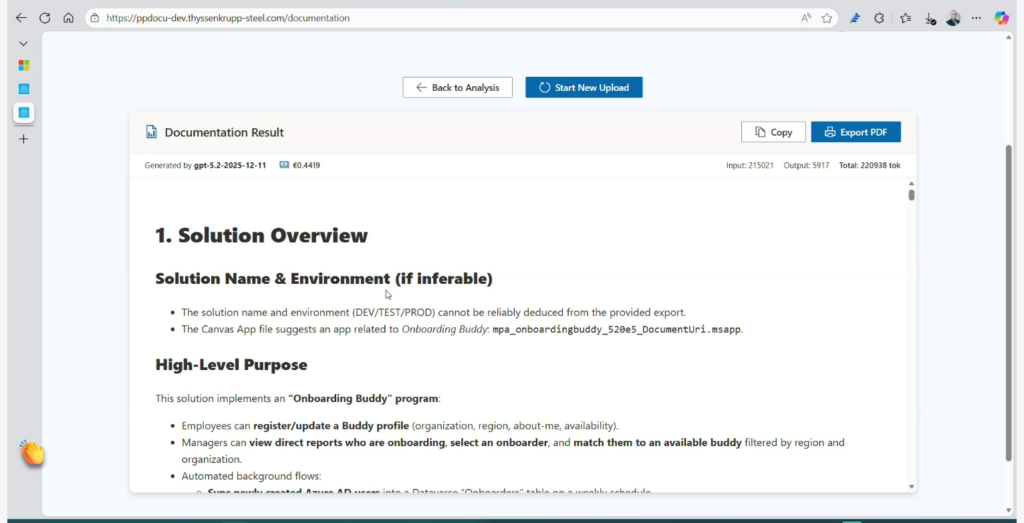Show downloads panel

[x=930, y=18]
